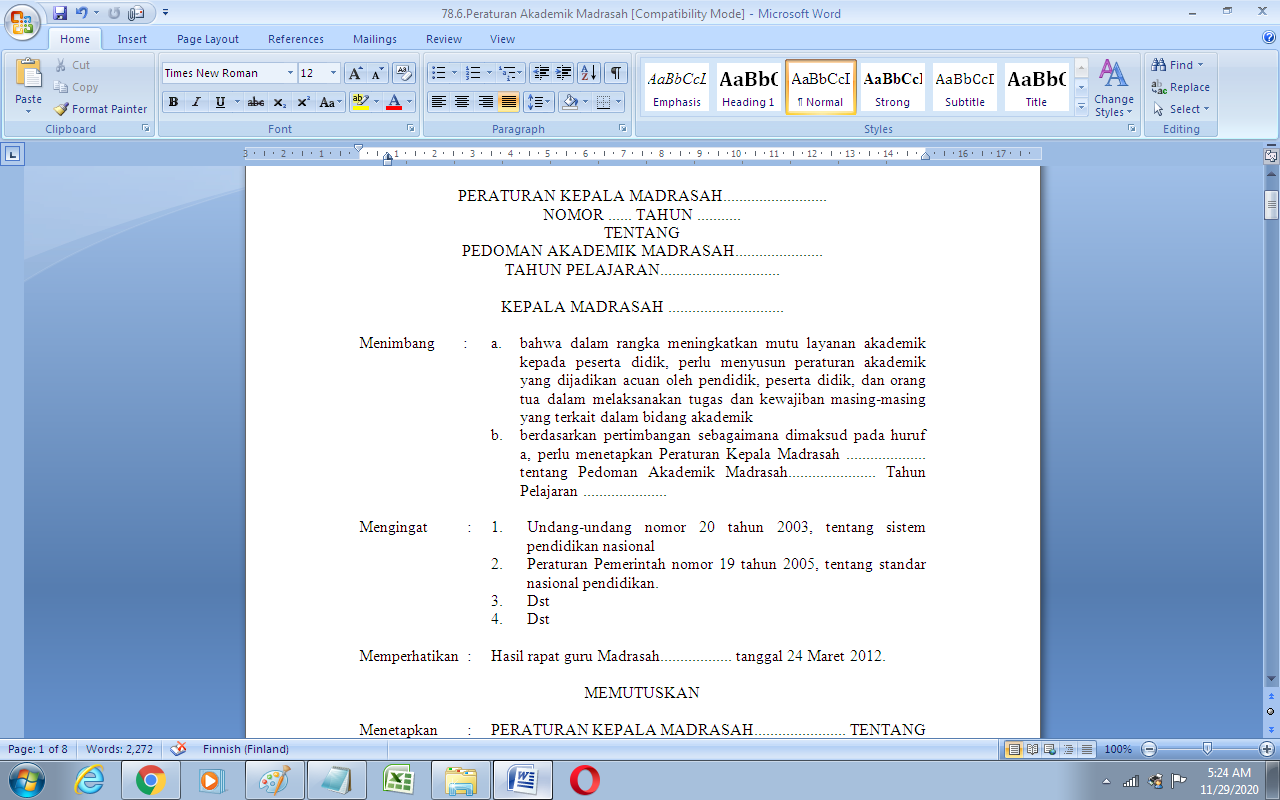
Task: Show paragraph formatting marks
Action: (617, 72)
